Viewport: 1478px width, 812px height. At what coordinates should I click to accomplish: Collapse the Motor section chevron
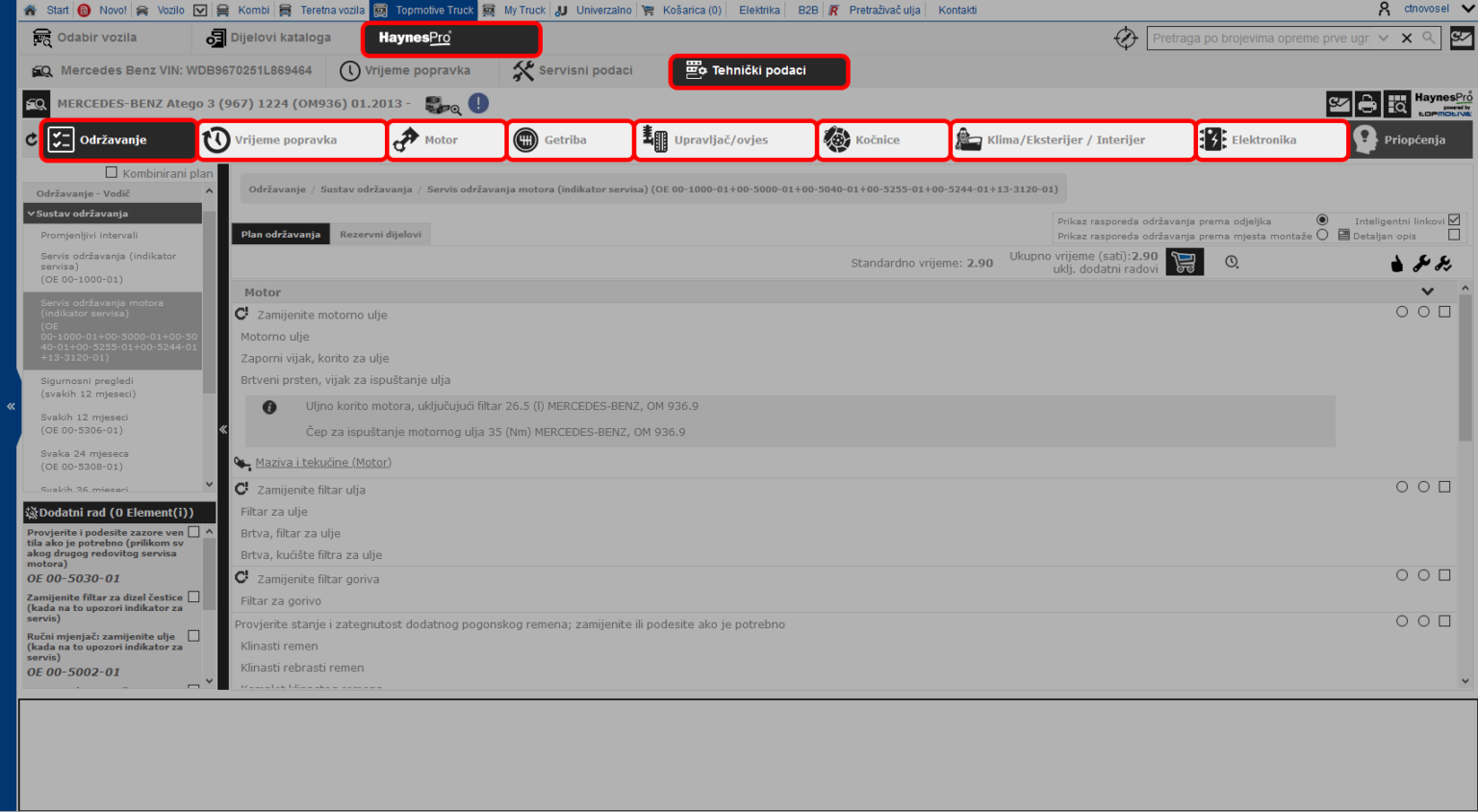pos(1427,292)
